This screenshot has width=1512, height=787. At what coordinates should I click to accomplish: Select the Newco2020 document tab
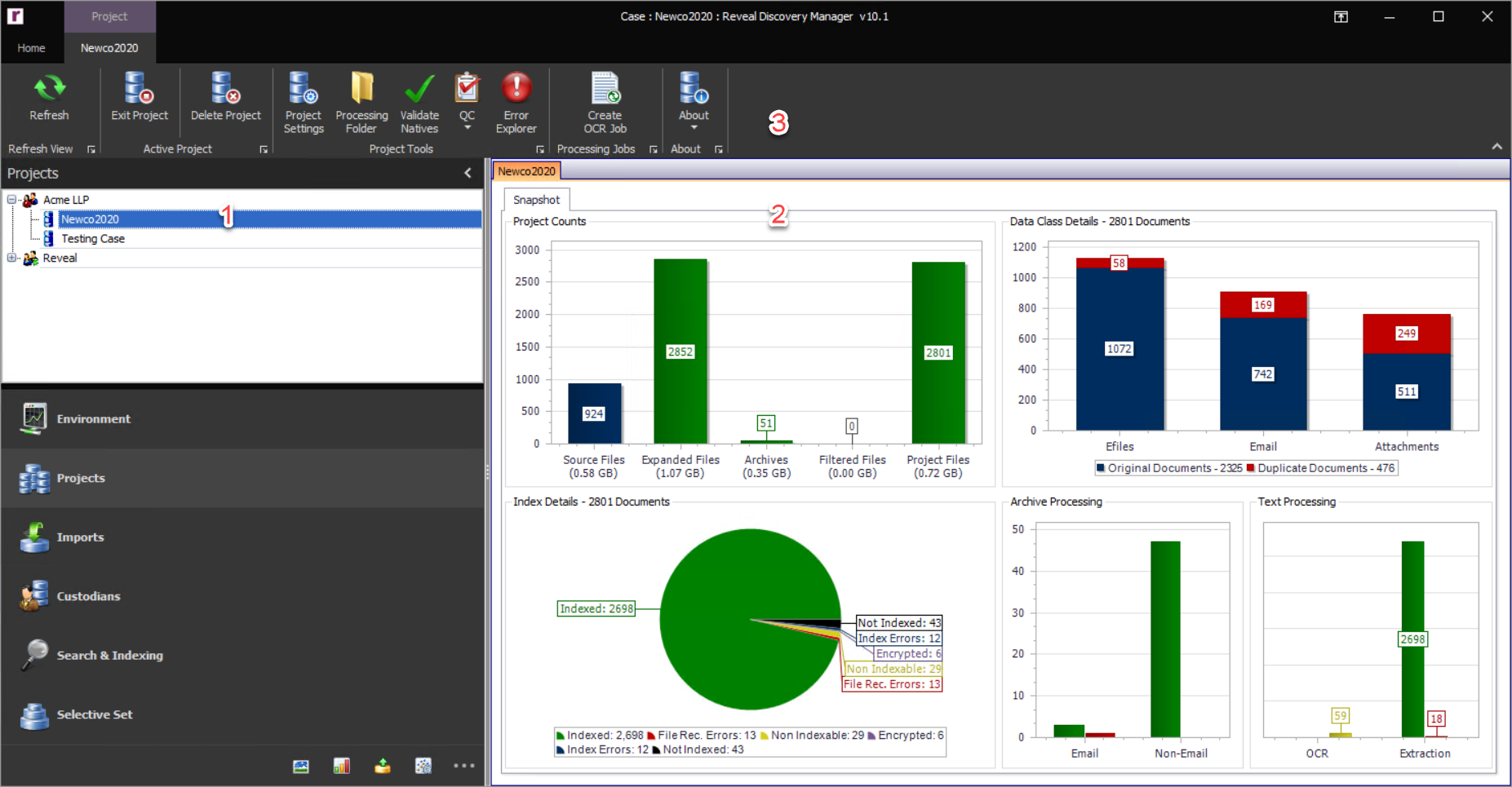526,170
